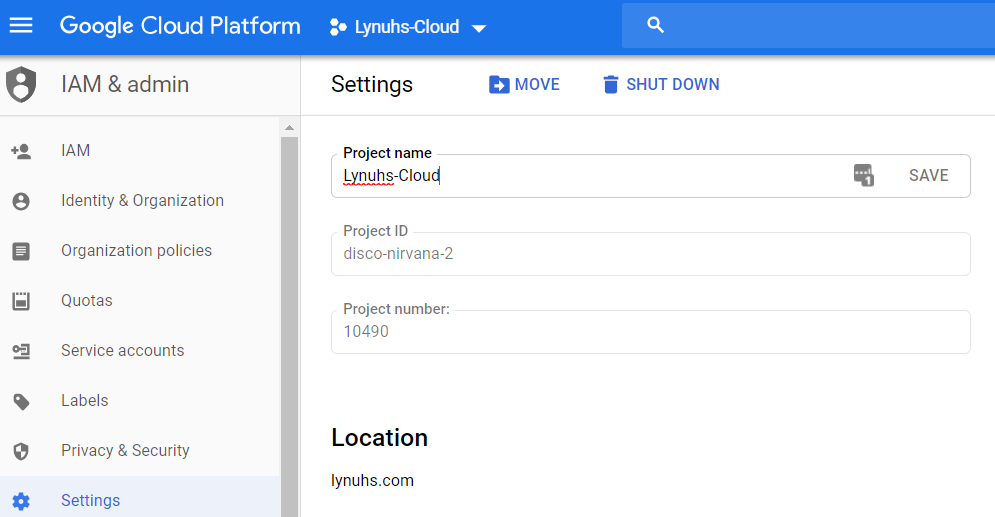Screen dimensions: 995x517
Task: Select Service accounts in sidebar
Action: pos(122,350)
